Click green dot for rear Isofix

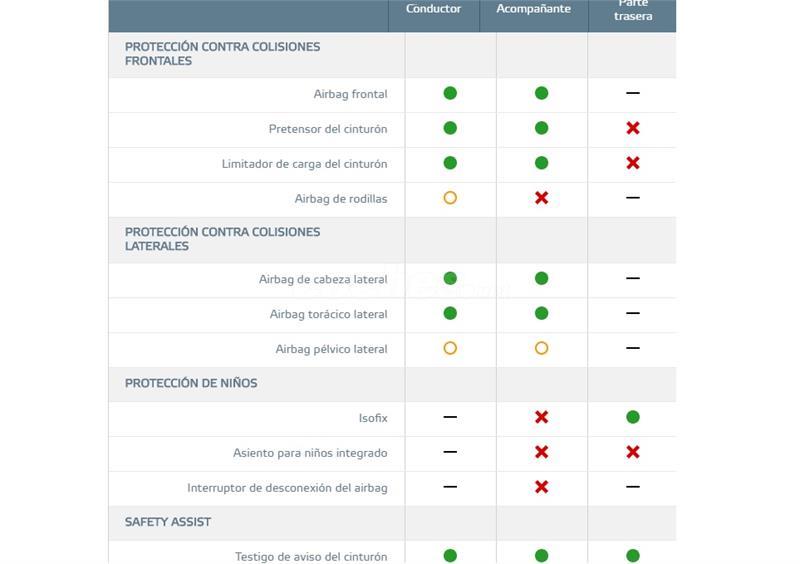coord(633,417)
